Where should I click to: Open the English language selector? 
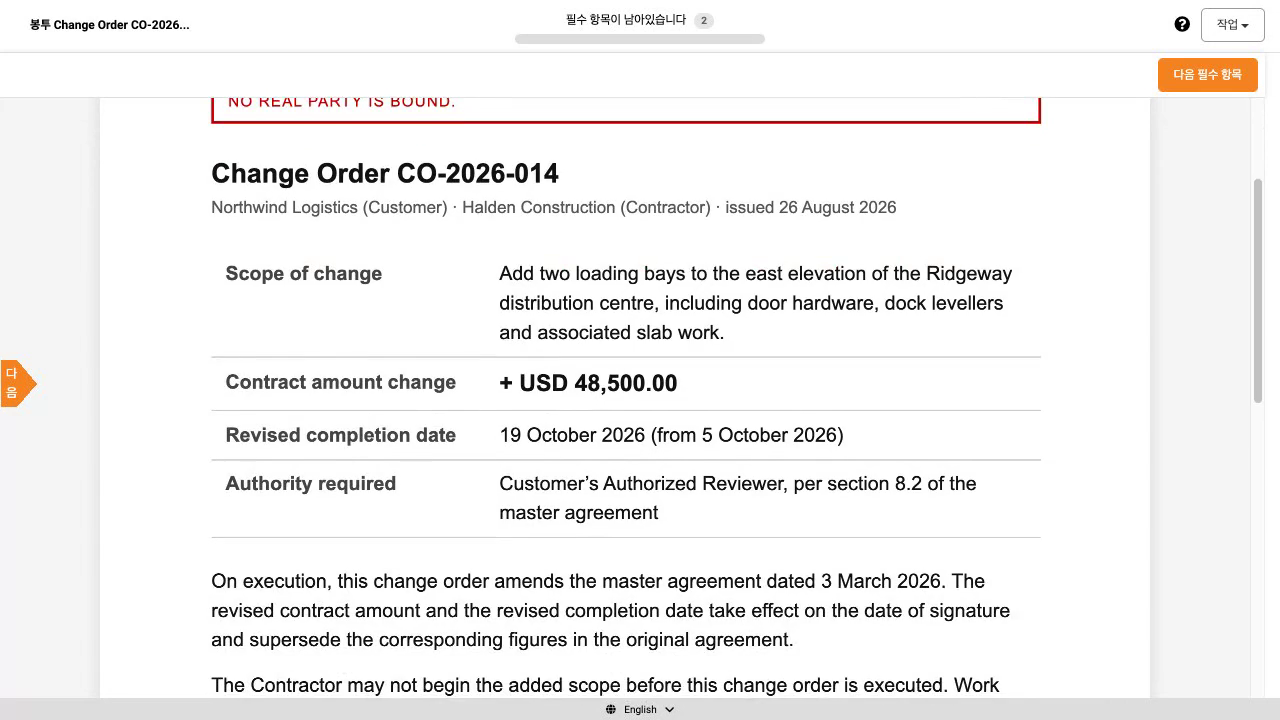(640, 710)
